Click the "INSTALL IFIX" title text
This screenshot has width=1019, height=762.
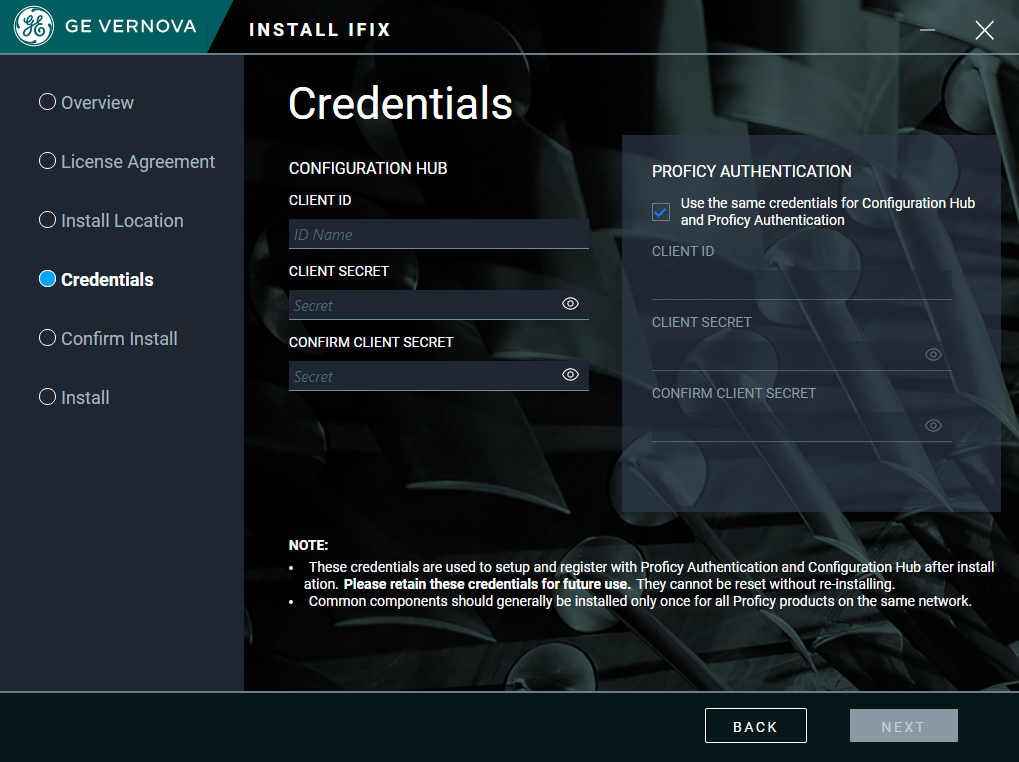tap(320, 30)
